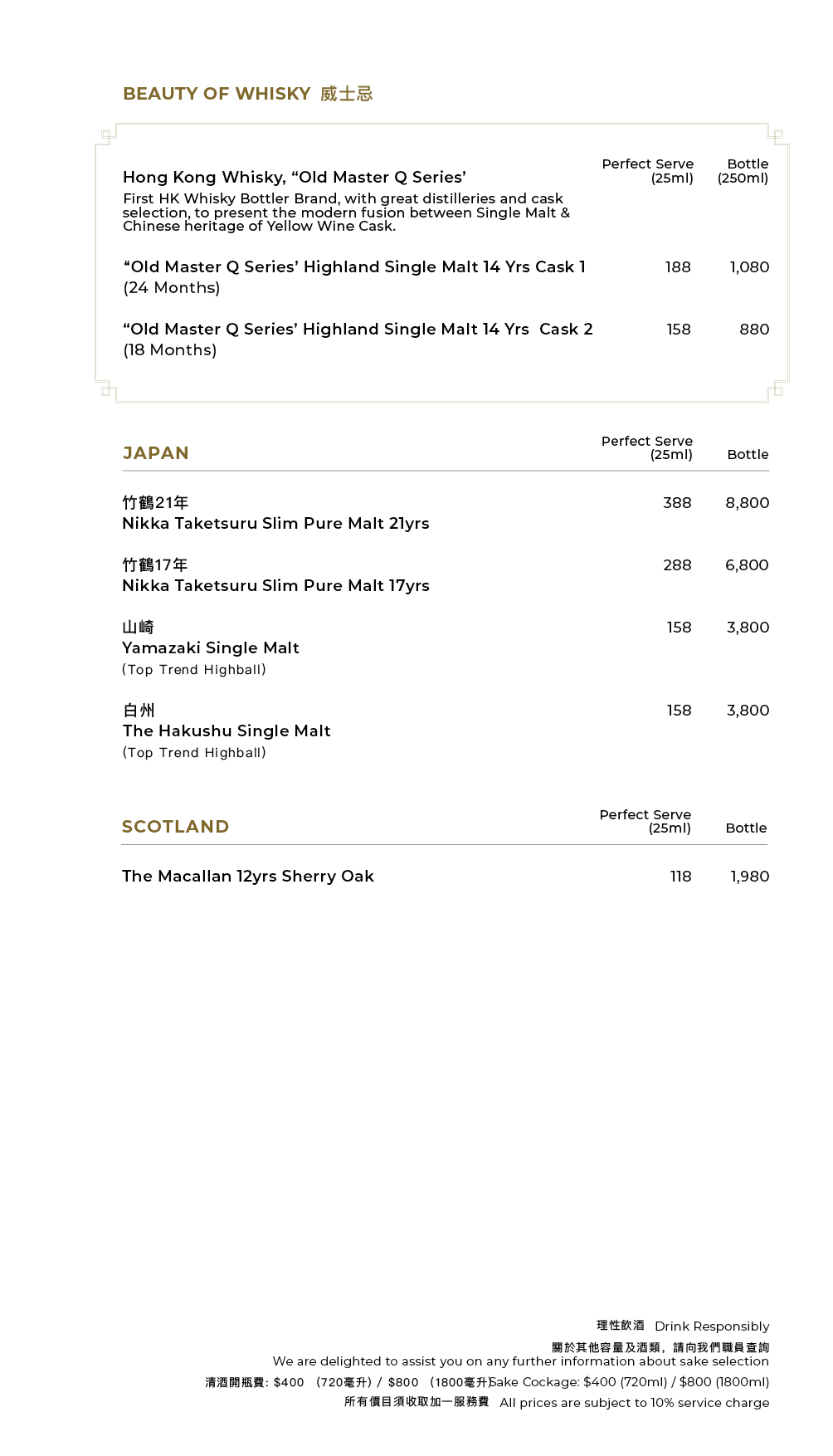Click the 10% service charge note
Screen dimensions: 833x1456
coord(634,1403)
